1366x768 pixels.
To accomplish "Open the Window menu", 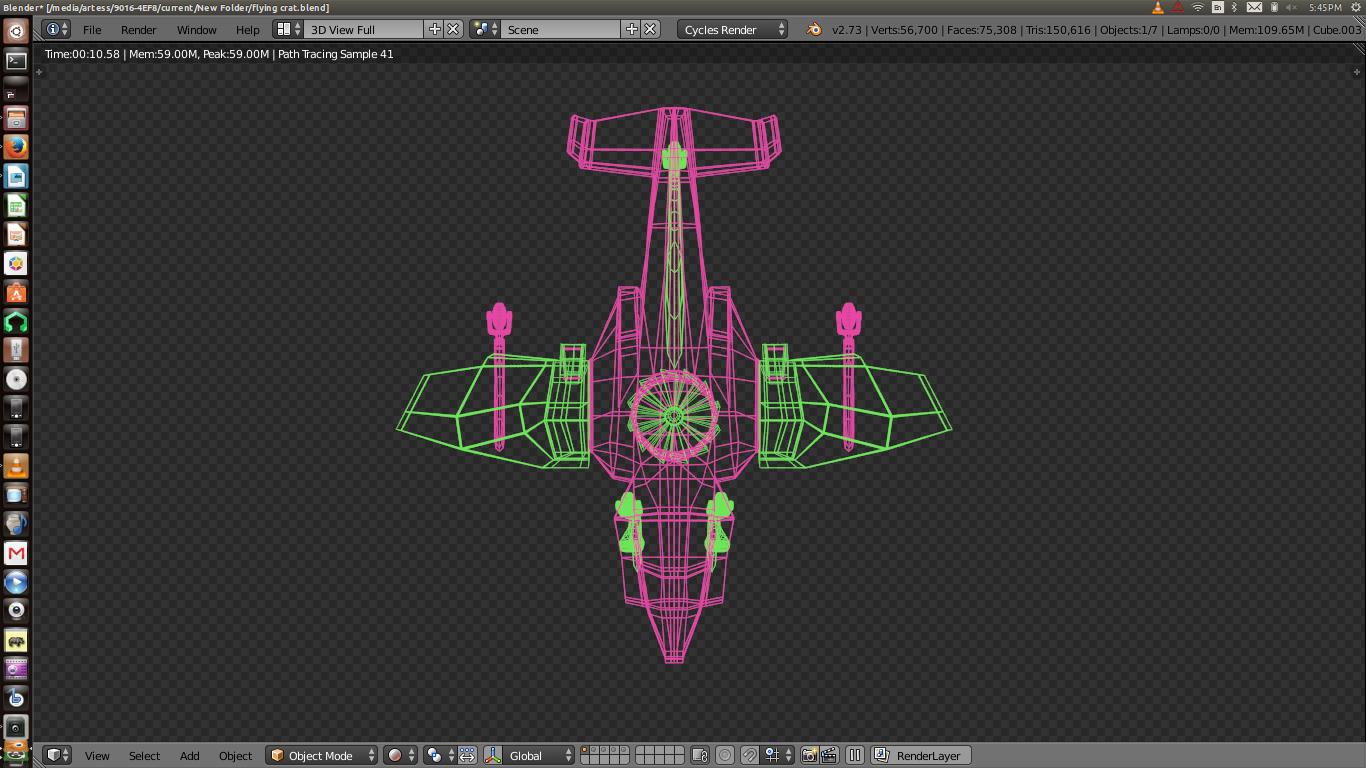I will pyautogui.click(x=196, y=30).
